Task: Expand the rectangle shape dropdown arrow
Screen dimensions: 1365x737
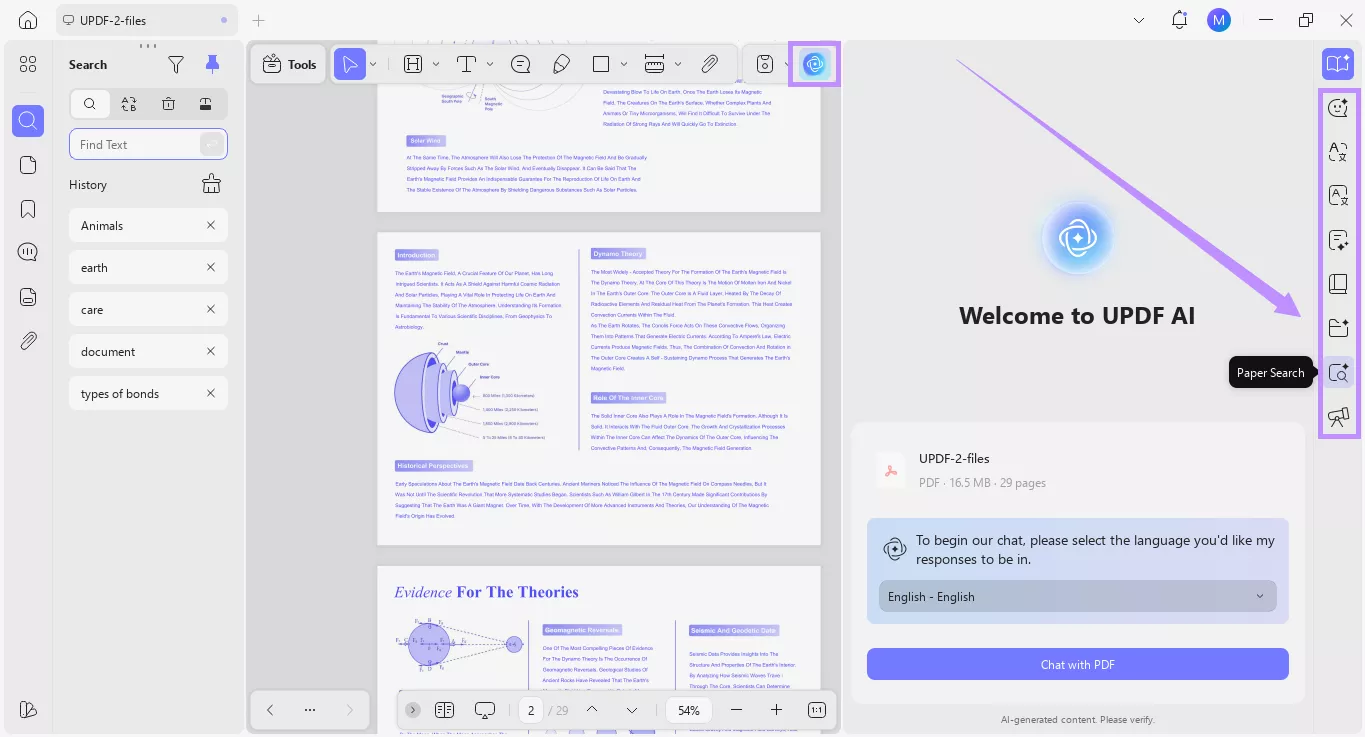Action: click(624, 64)
